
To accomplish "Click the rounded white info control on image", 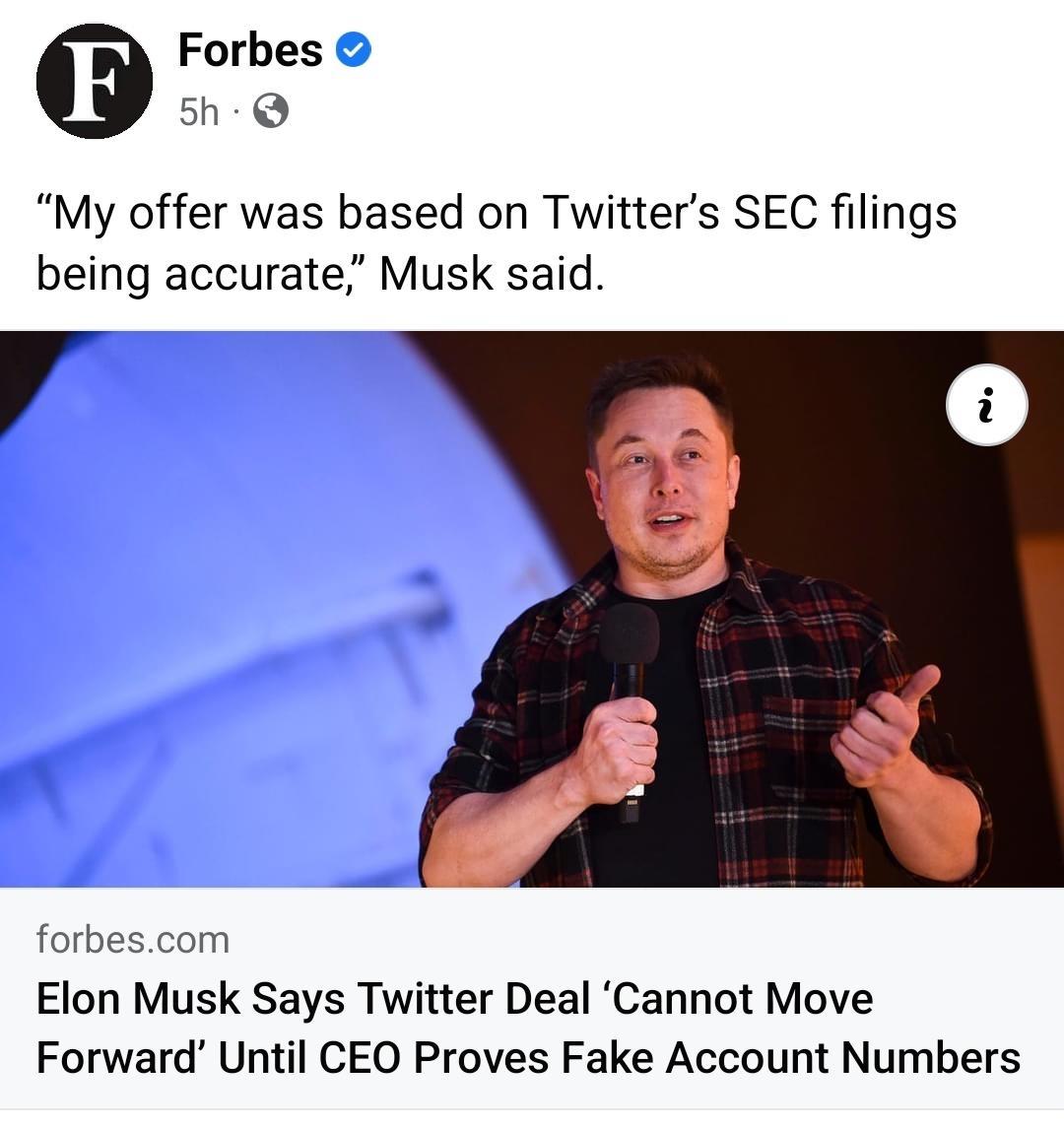I will point(986,404).
